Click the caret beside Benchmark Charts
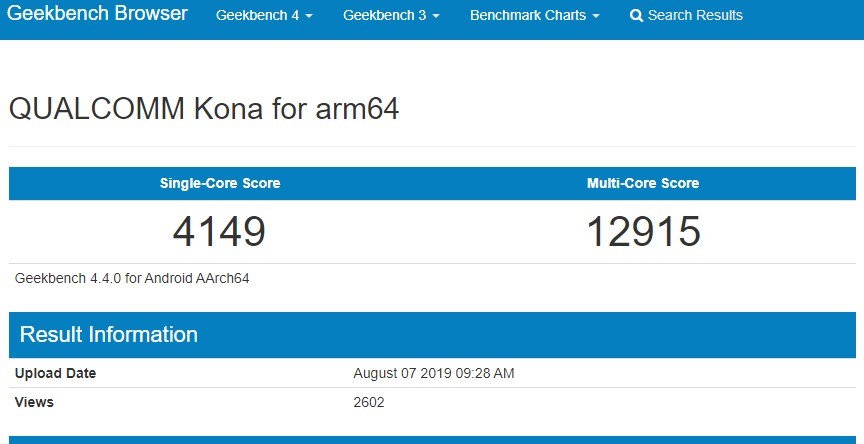Viewport: 864px width, 444px height. point(596,17)
